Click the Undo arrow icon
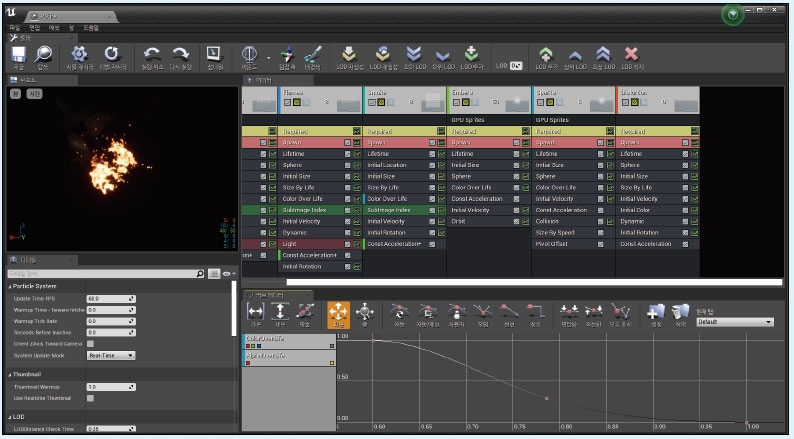 152,54
